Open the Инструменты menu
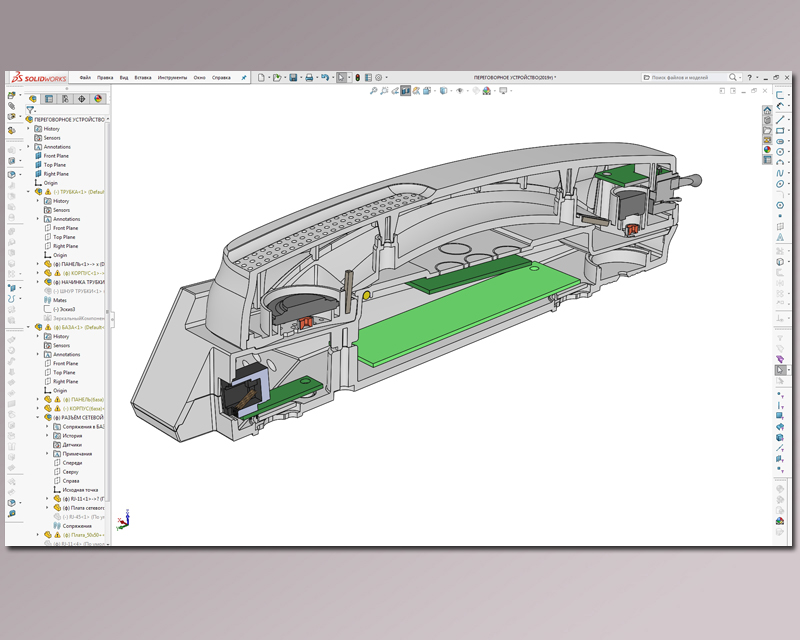The width and height of the screenshot is (800, 640). tap(171, 77)
